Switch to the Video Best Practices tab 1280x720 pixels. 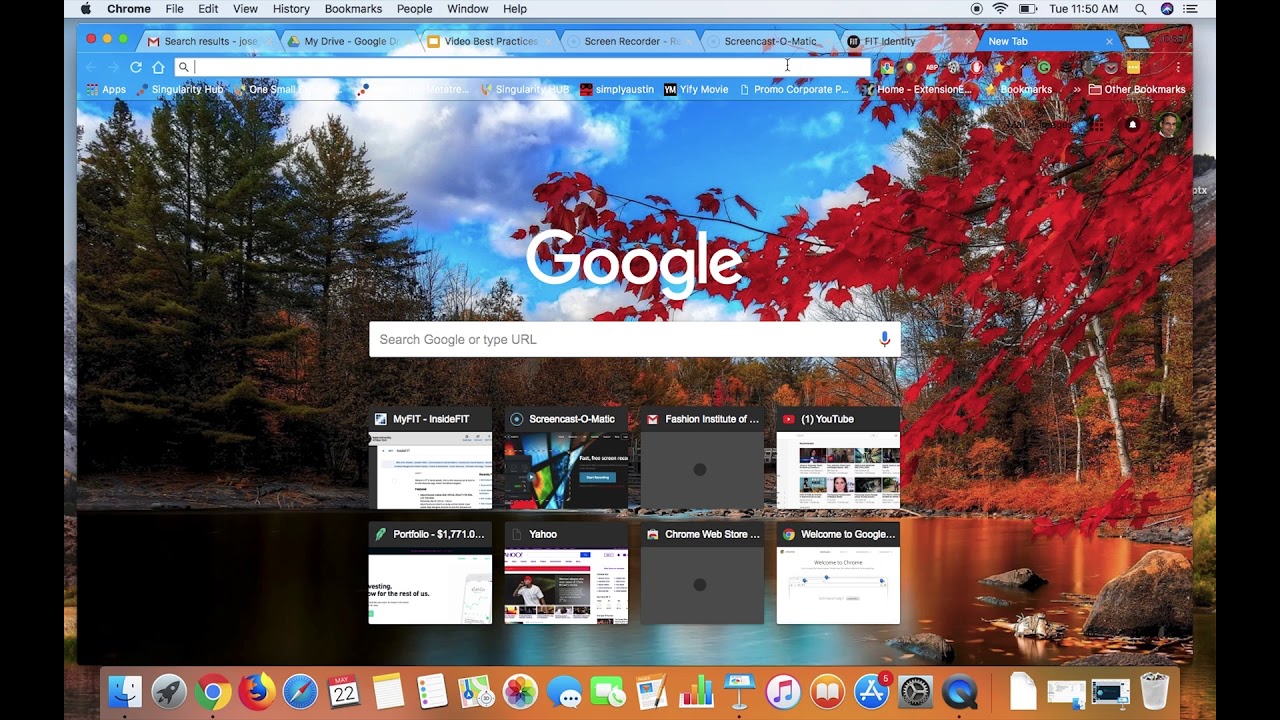point(488,41)
